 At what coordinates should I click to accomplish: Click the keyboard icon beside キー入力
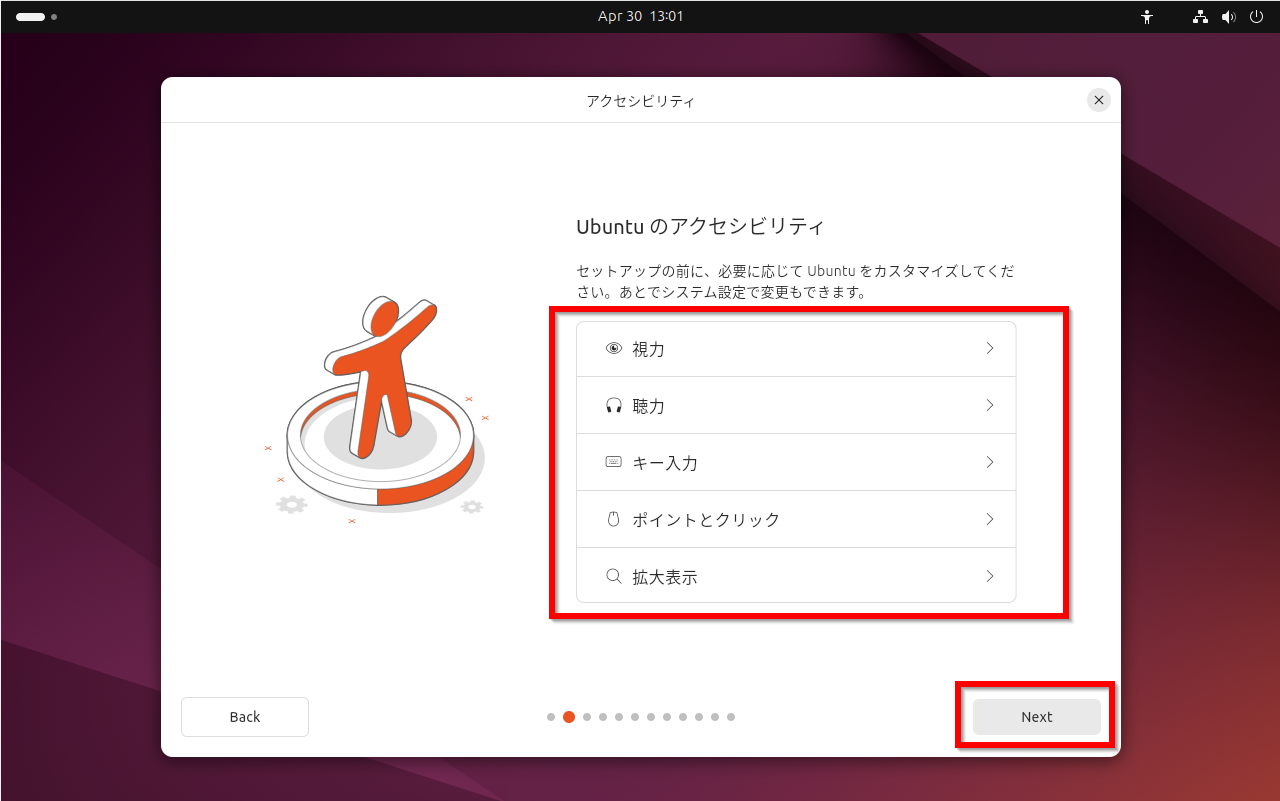(614, 462)
